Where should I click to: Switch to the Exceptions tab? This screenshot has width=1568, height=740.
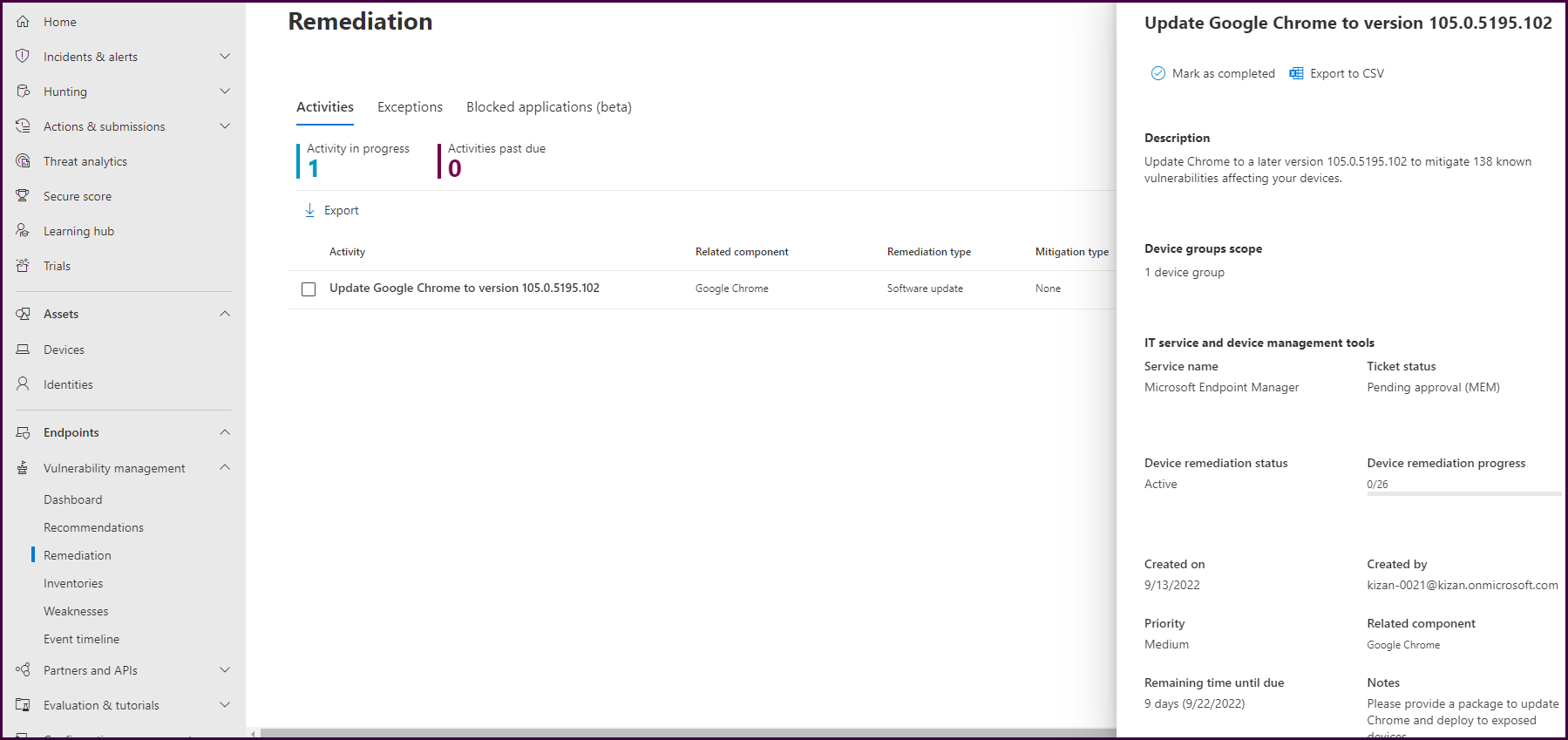click(410, 107)
